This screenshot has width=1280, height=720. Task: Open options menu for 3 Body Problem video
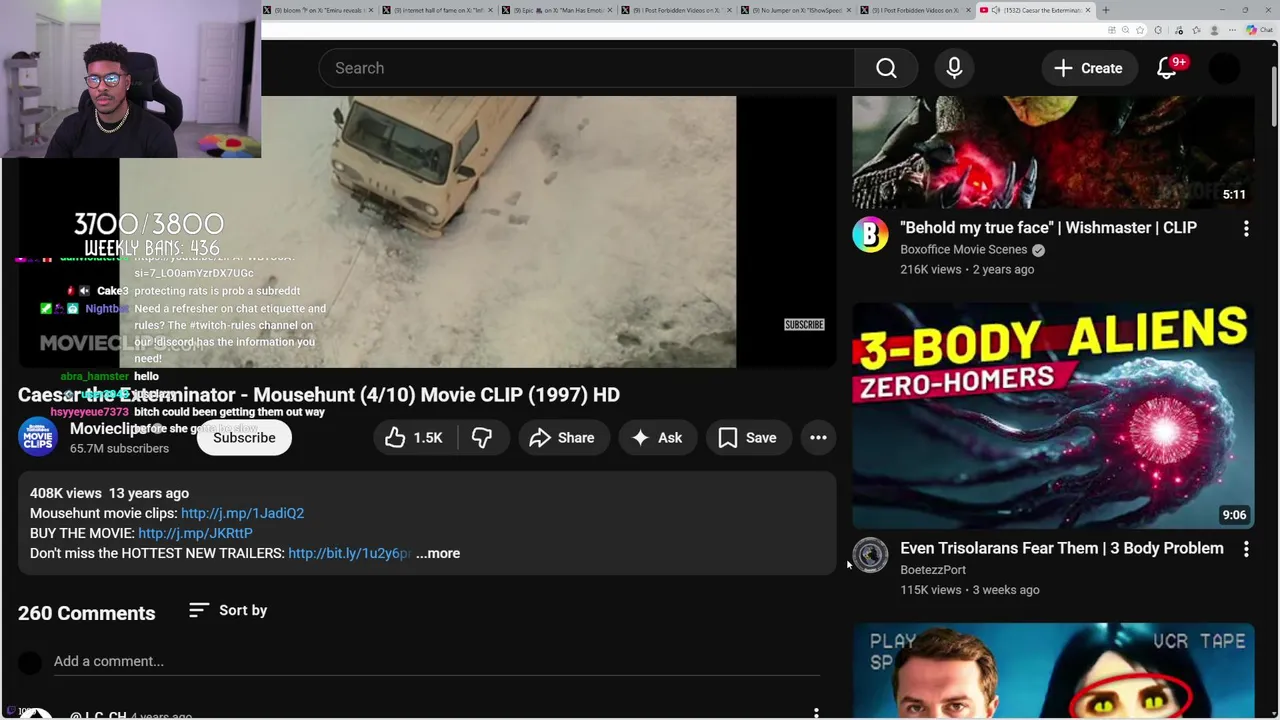click(1246, 549)
